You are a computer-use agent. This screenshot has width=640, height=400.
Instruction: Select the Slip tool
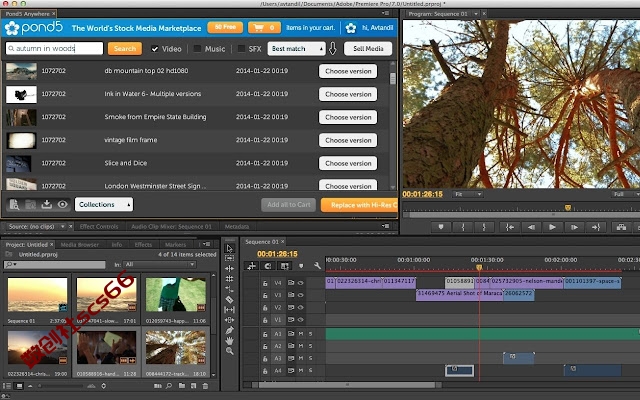pos(230,310)
